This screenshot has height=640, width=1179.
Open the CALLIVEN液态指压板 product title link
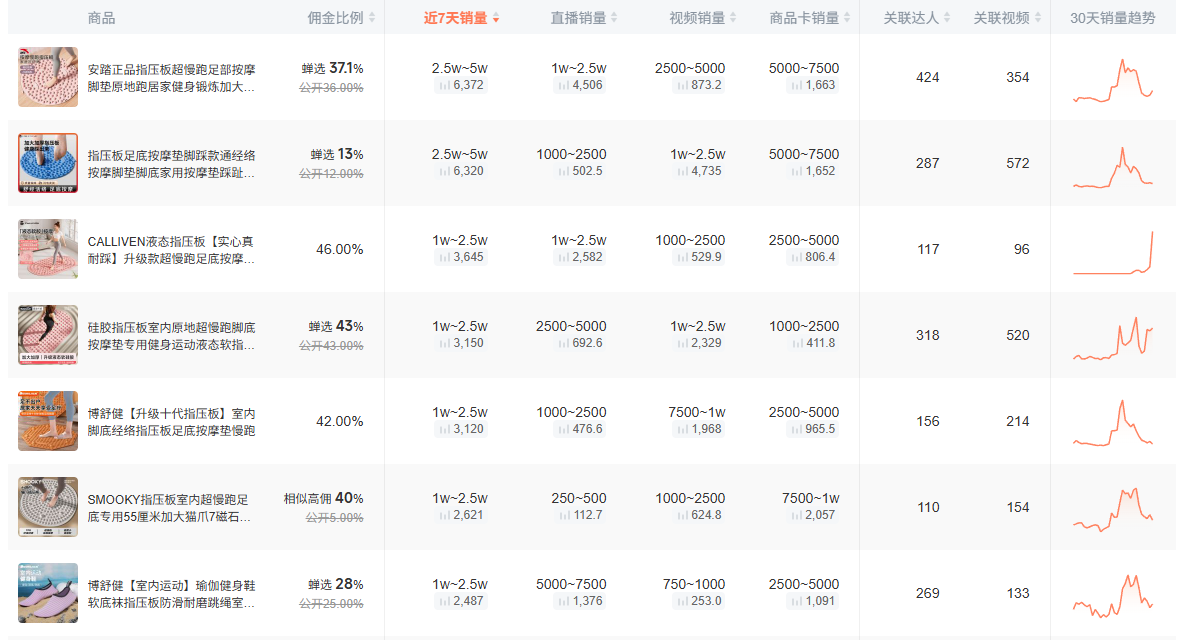tap(171, 250)
